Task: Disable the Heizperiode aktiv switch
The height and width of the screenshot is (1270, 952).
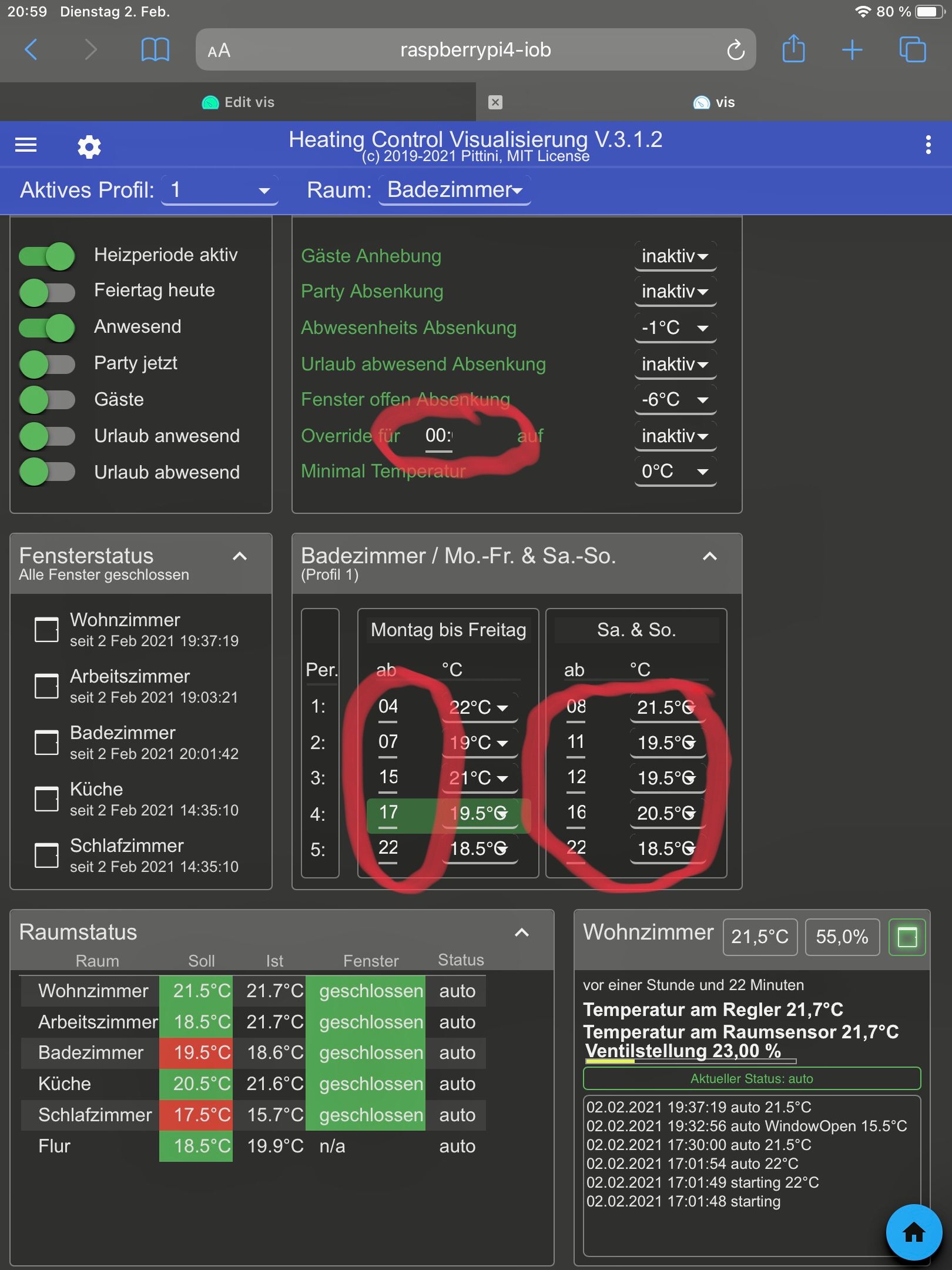Action: pyautogui.click(x=47, y=256)
